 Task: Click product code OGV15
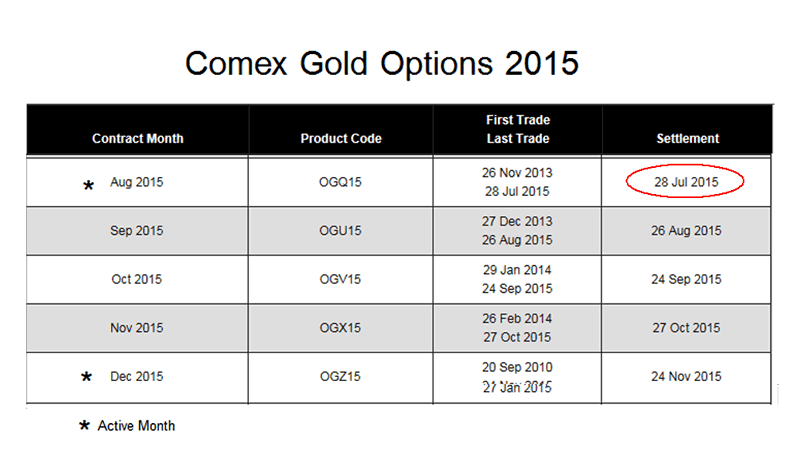tap(341, 279)
